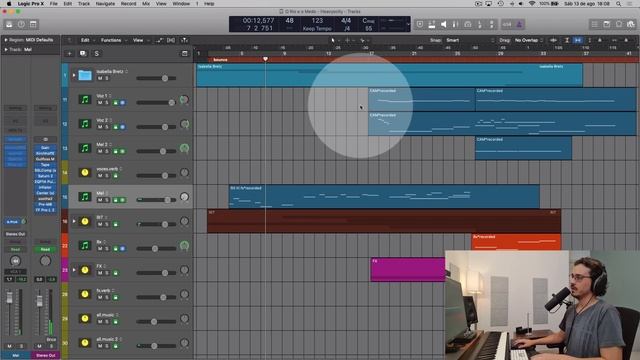Solo the vozes.verb track
This screenshot has width=640, height=360.
107,176
